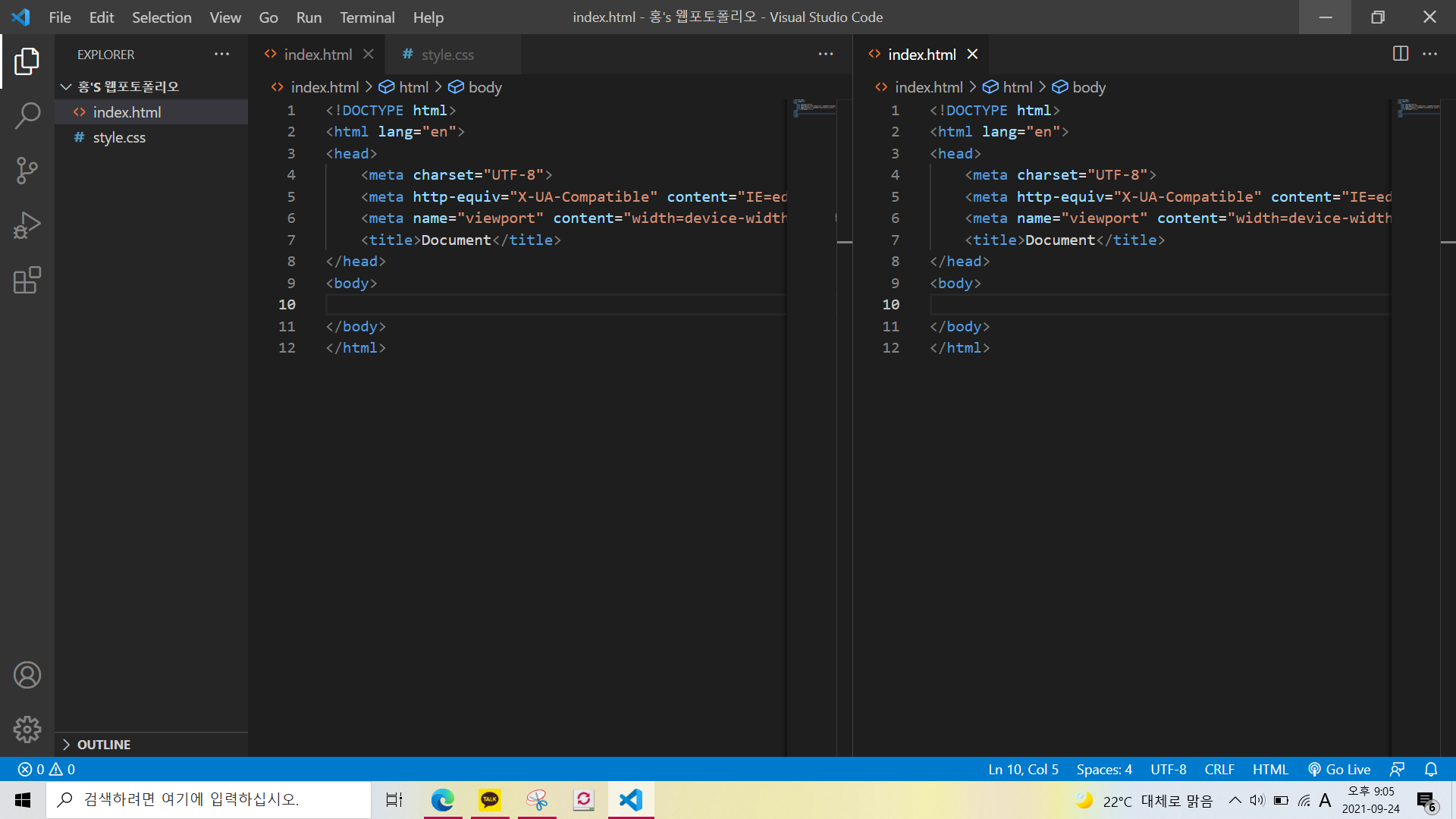
Task: Split the right editor
Action: coord(1401,54)
